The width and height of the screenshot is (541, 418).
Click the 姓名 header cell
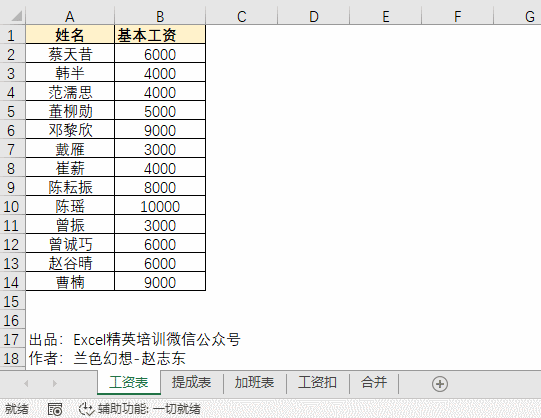(x=70, y=35)
